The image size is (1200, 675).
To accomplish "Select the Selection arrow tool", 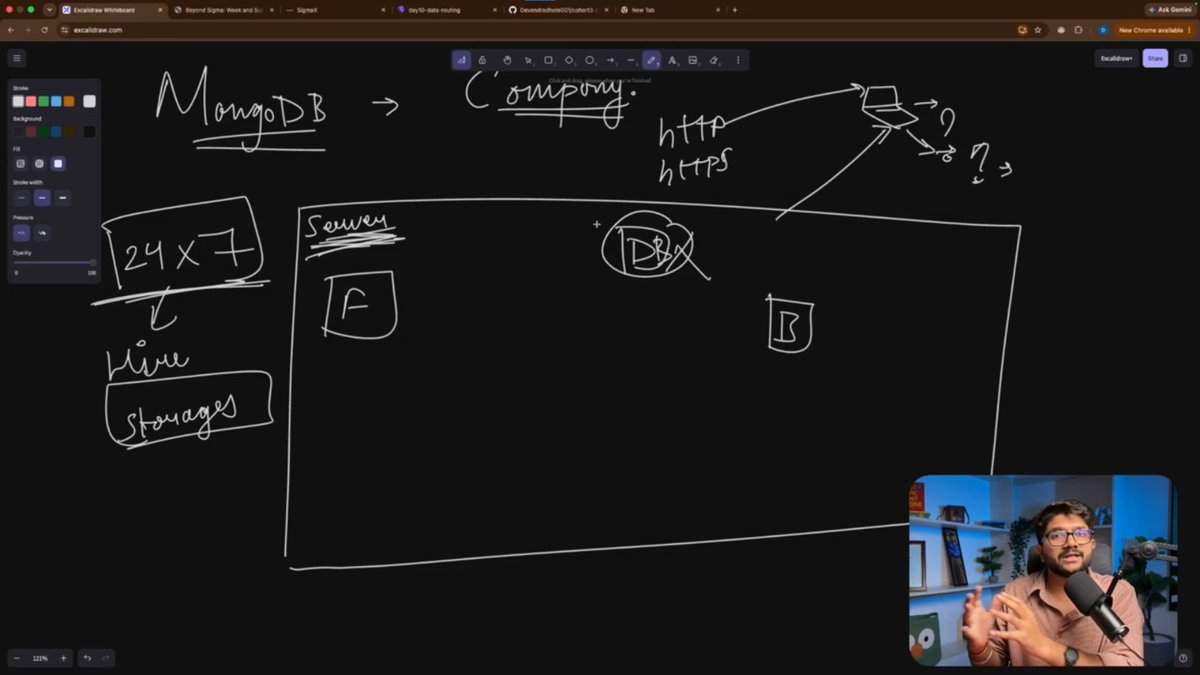I will click(529, 60).
